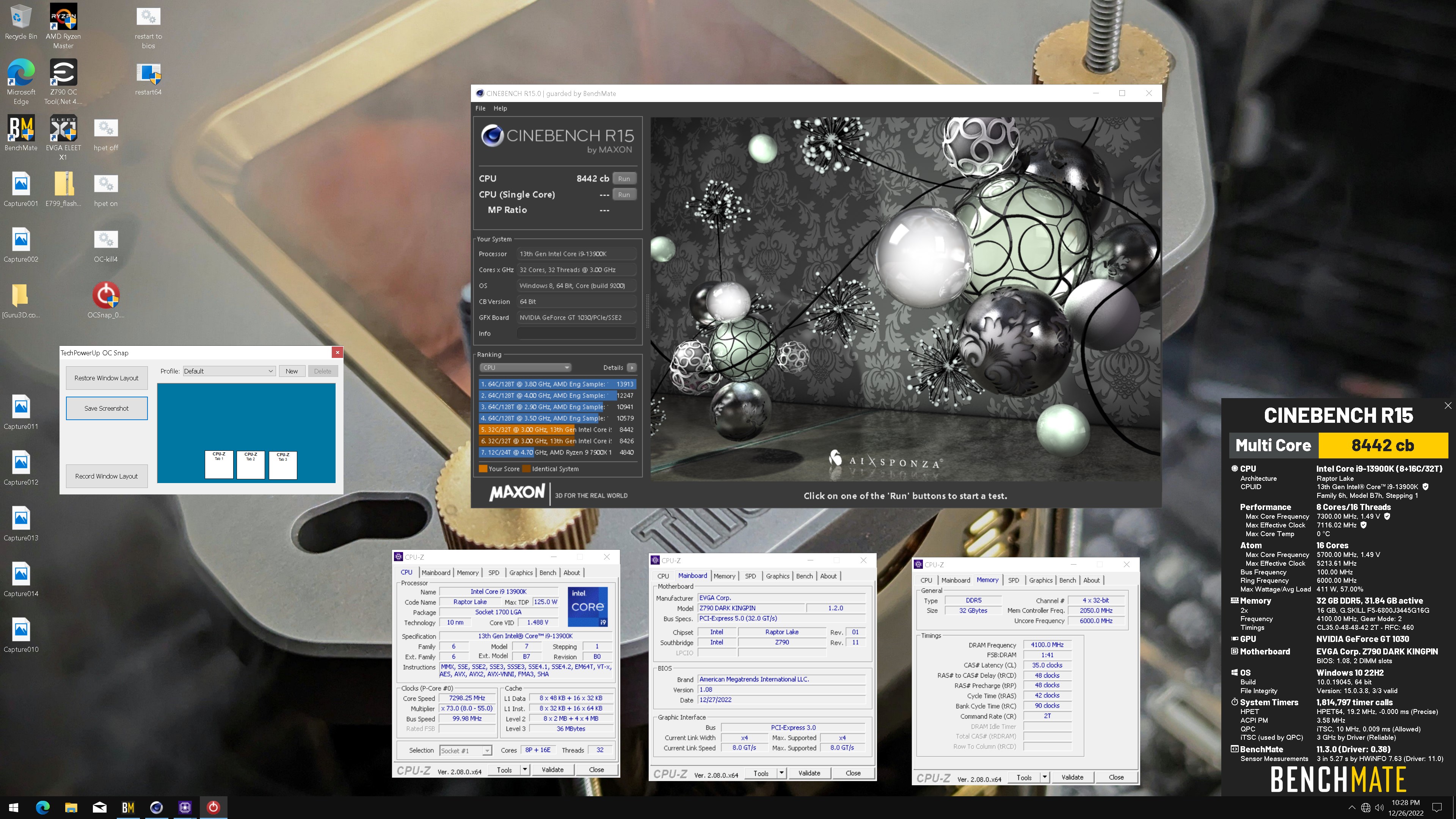The height and width of the screenshot is (819, 1456).
Task: Open Capture011 image file
Action: coord(21,413)
